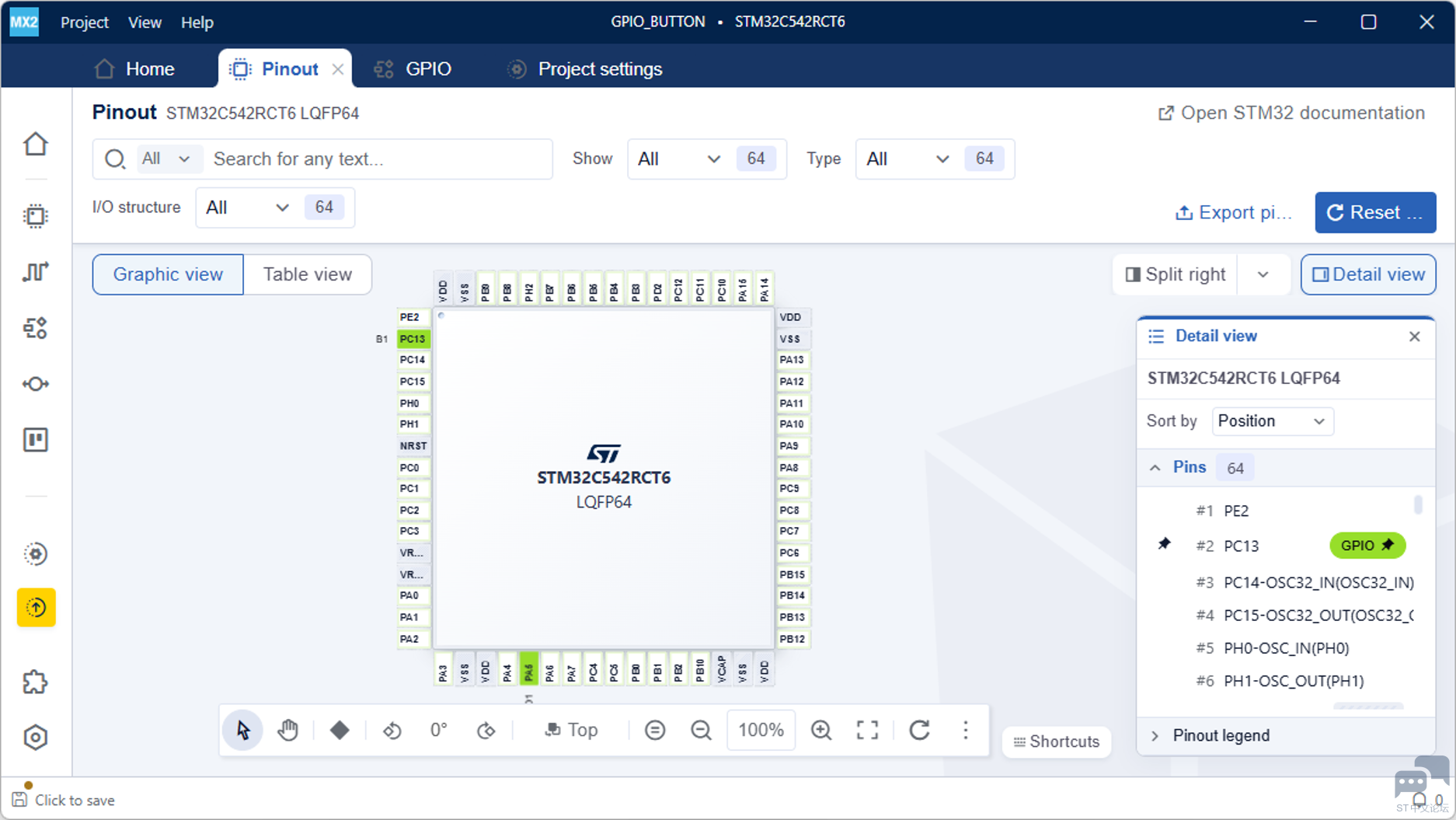Image resolution: width=1456 pixels, height=820 pixels.
Task: Click the green GPIO tag on PC13
Action: (x=1367, y=546)
